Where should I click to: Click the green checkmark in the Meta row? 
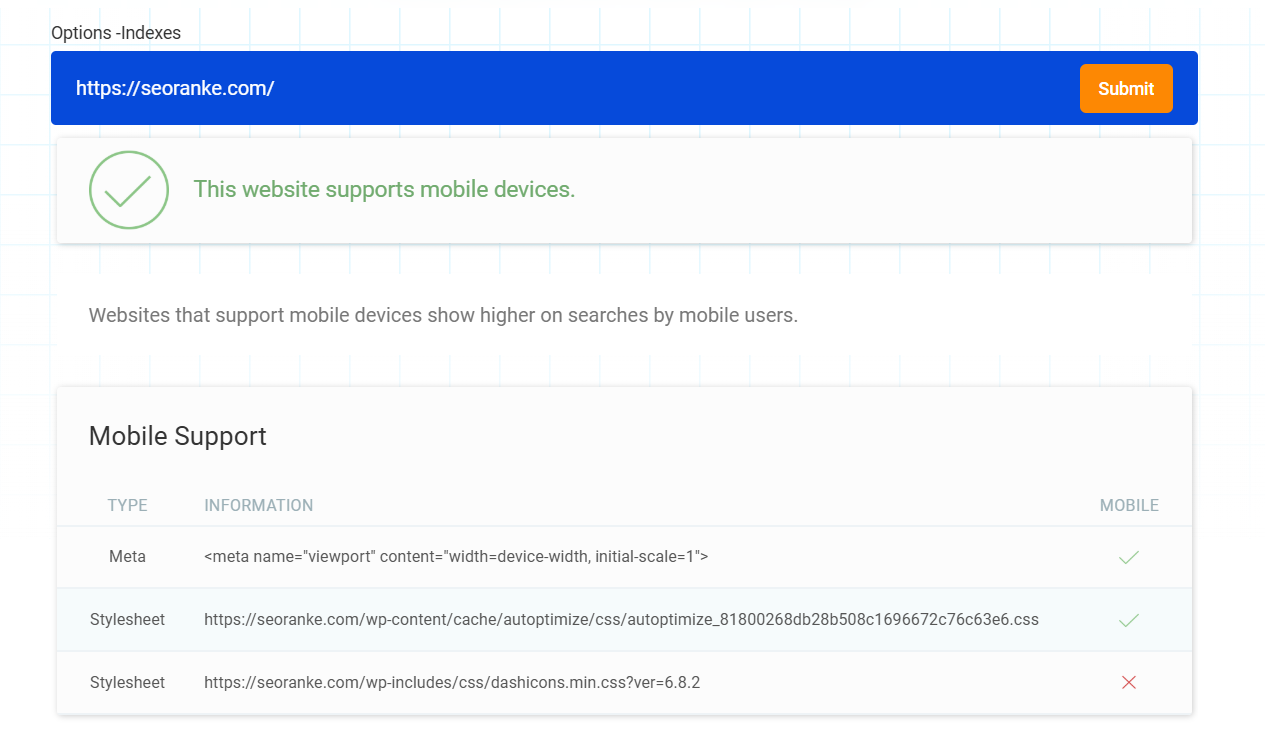tap(1129, 557)
